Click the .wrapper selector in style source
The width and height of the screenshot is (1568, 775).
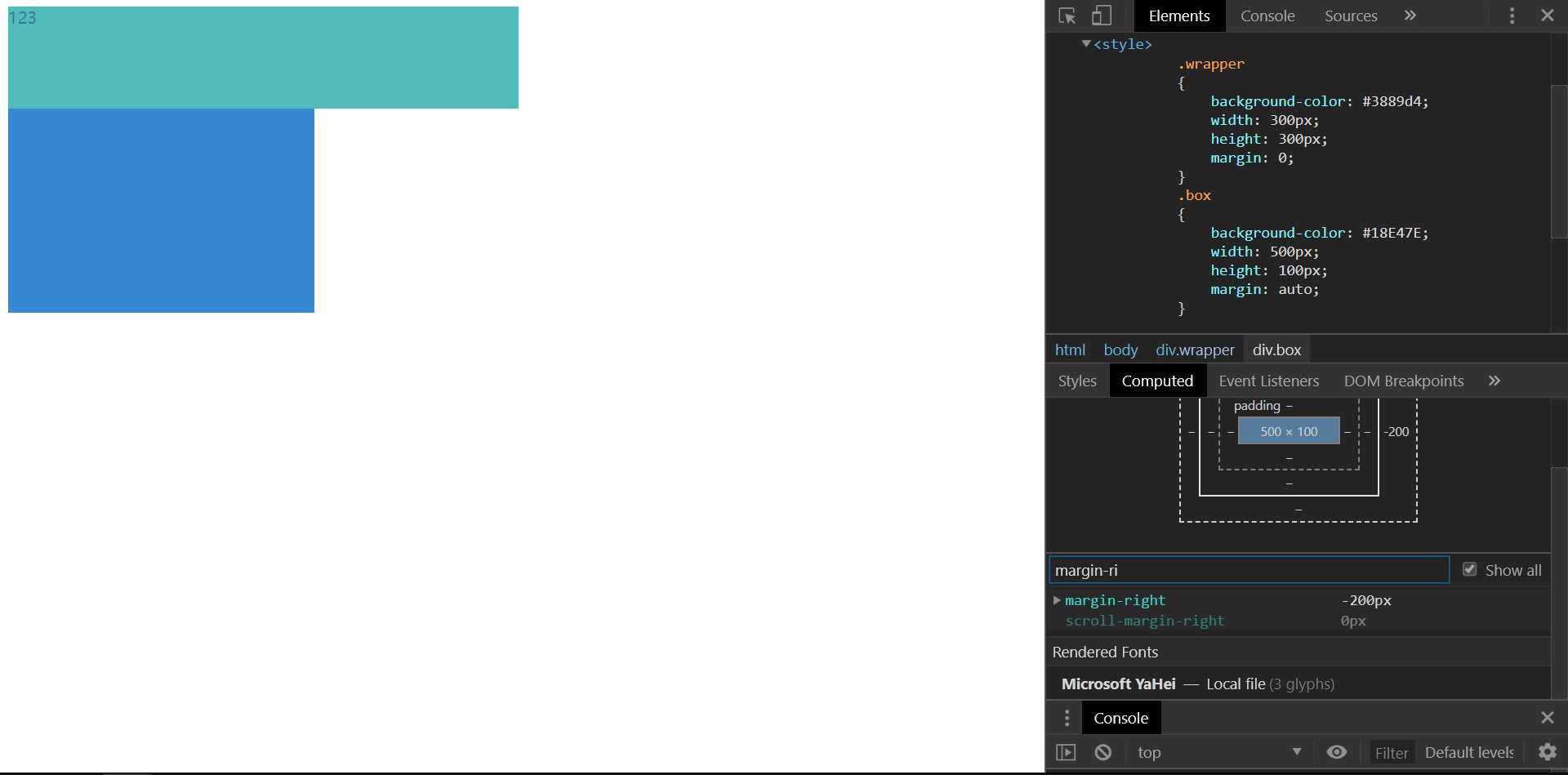tap(1211, 64)
